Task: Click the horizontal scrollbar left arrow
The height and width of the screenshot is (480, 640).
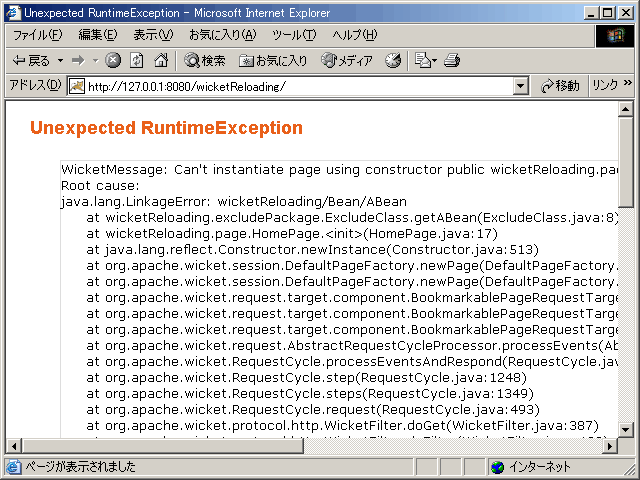Action: (14, 446)
